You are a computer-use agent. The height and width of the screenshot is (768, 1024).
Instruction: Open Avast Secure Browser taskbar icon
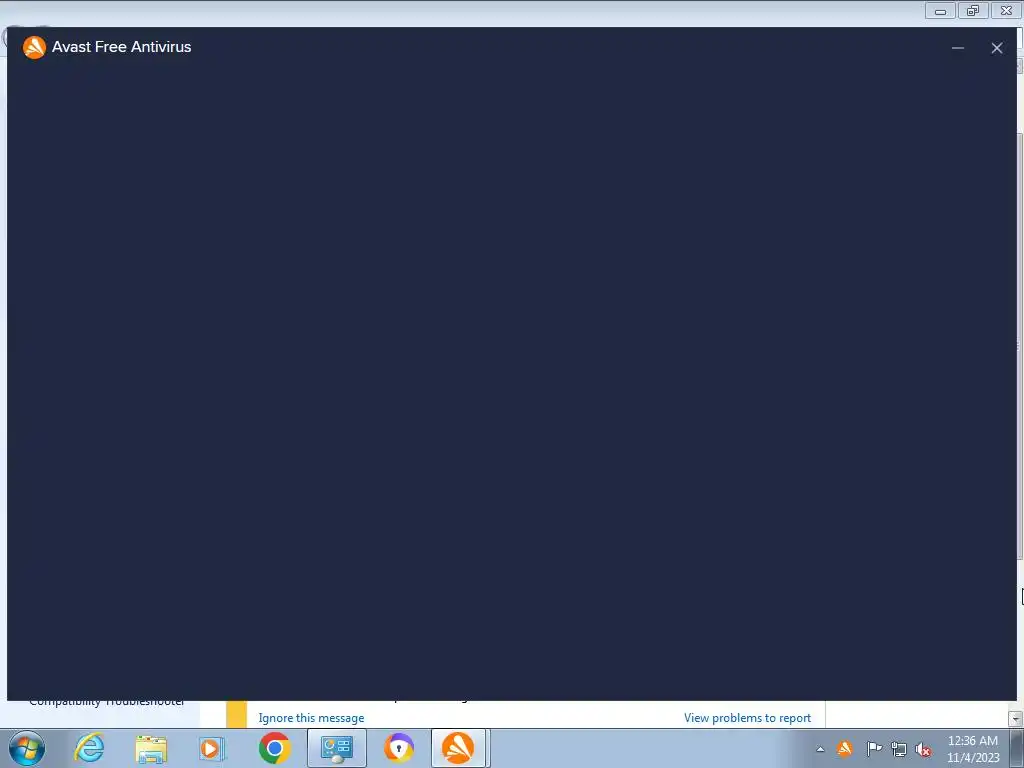[x=398, y=748]
